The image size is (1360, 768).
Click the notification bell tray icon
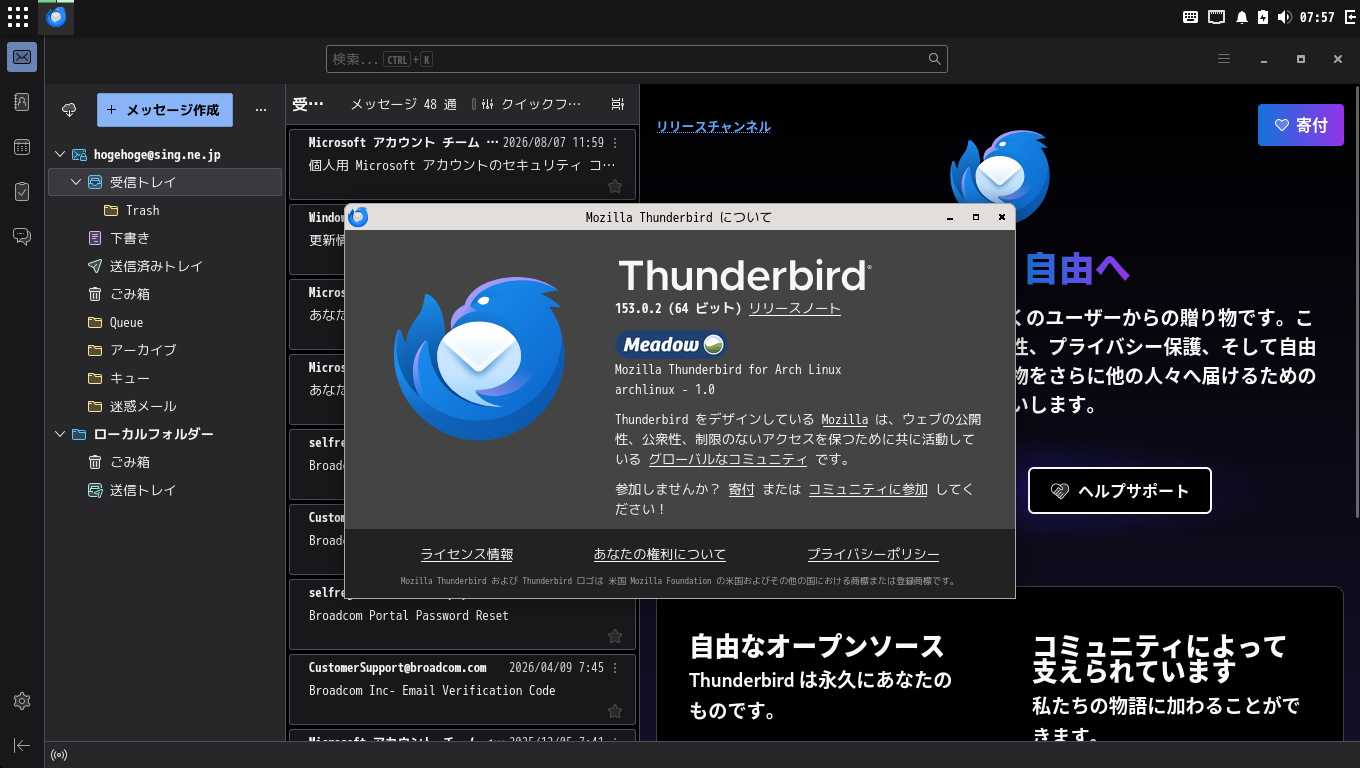(x=1242, y=17)
